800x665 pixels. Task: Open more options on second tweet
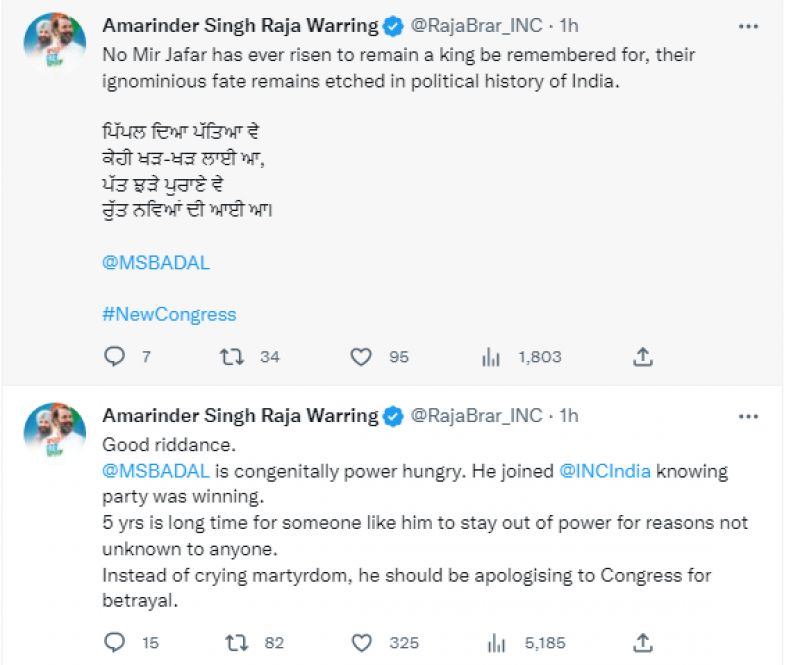click(x=748, y=415)
